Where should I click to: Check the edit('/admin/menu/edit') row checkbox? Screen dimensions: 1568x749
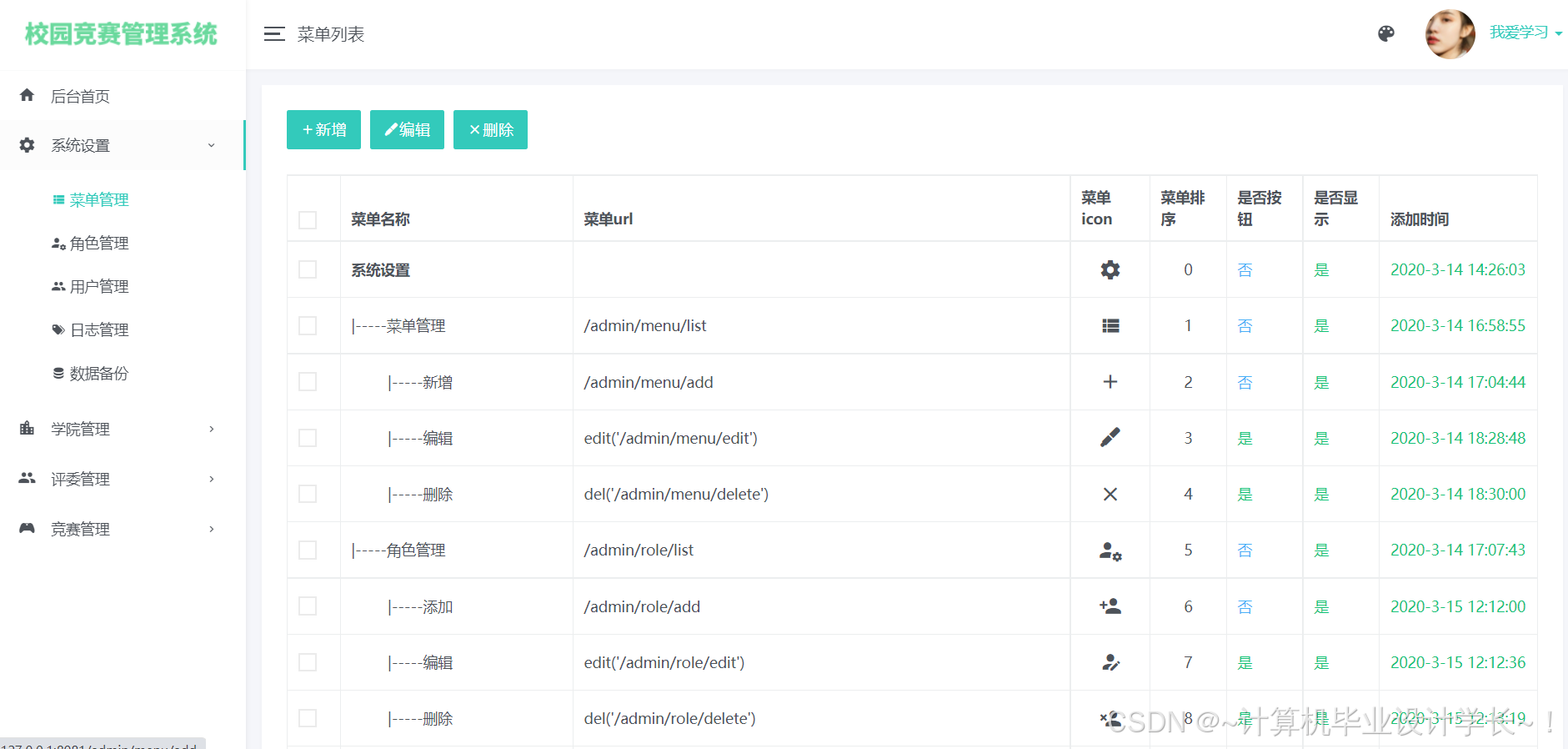(x=308, y=438)
